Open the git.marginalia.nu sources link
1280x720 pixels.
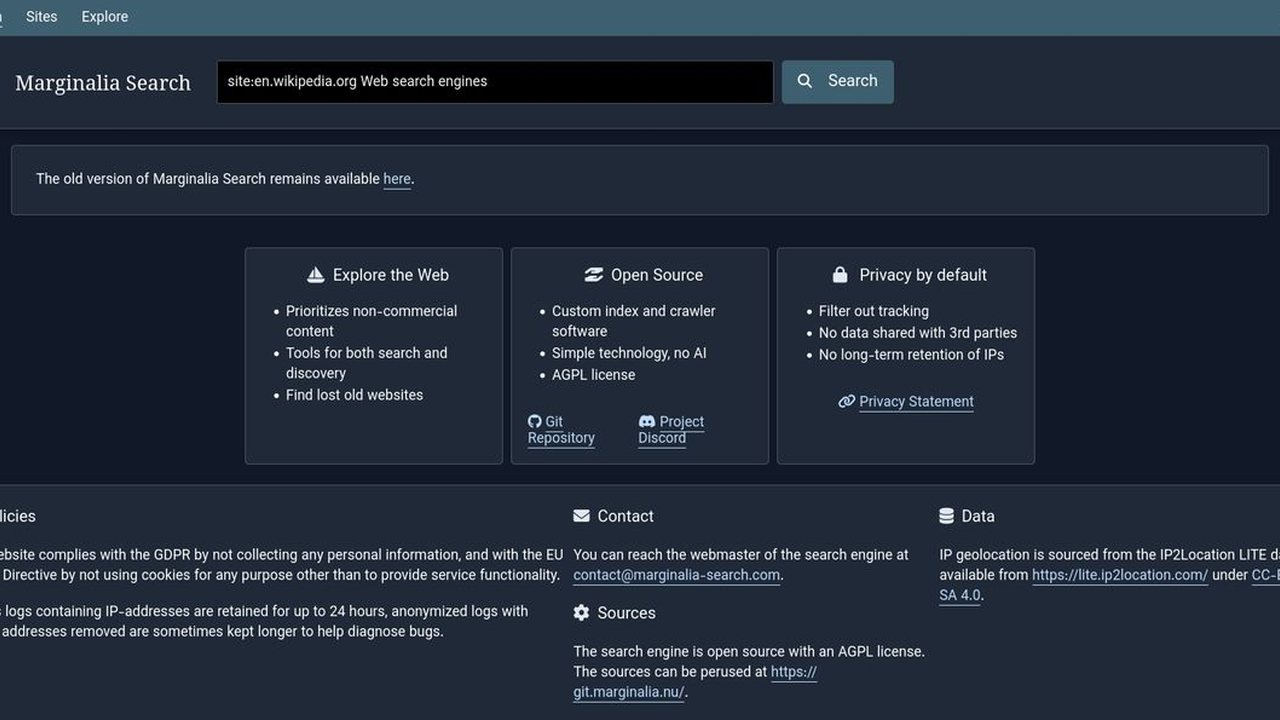point(695,682)
